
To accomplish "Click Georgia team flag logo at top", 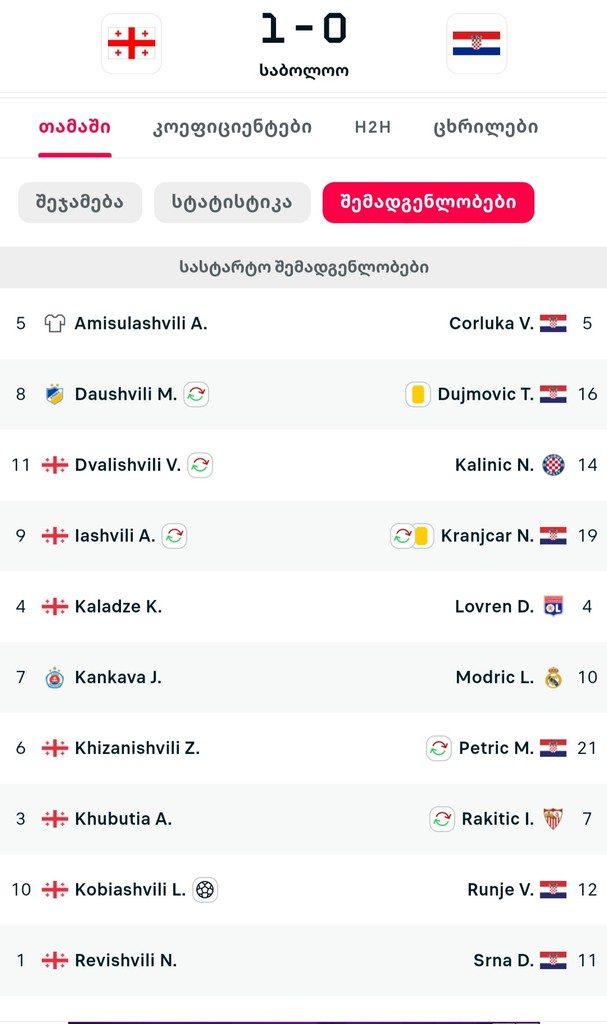I will pyautogui.click(x=131, y=43).
